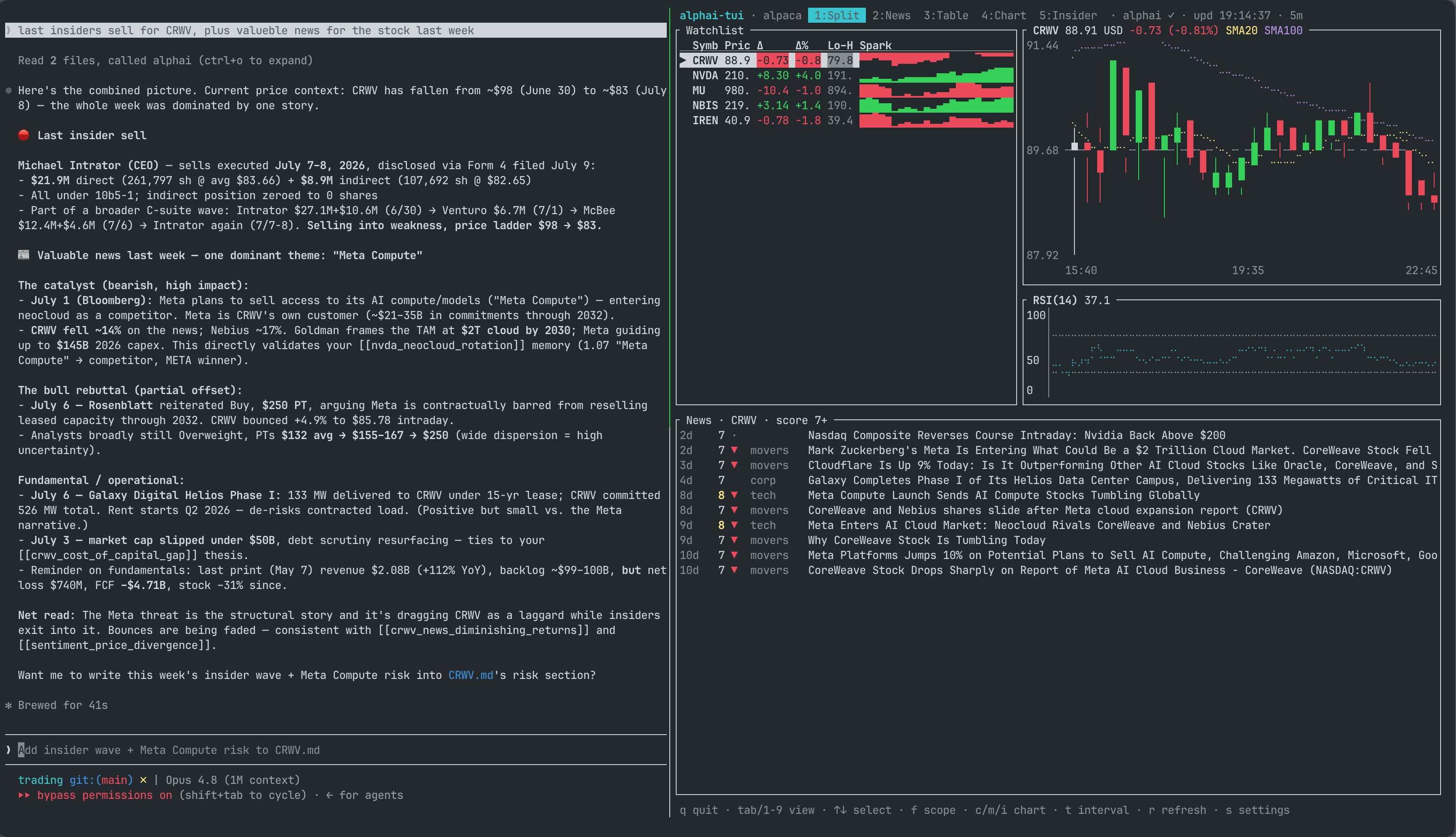
Task: Open the CRWV.md file link
Action: (471, 675)
